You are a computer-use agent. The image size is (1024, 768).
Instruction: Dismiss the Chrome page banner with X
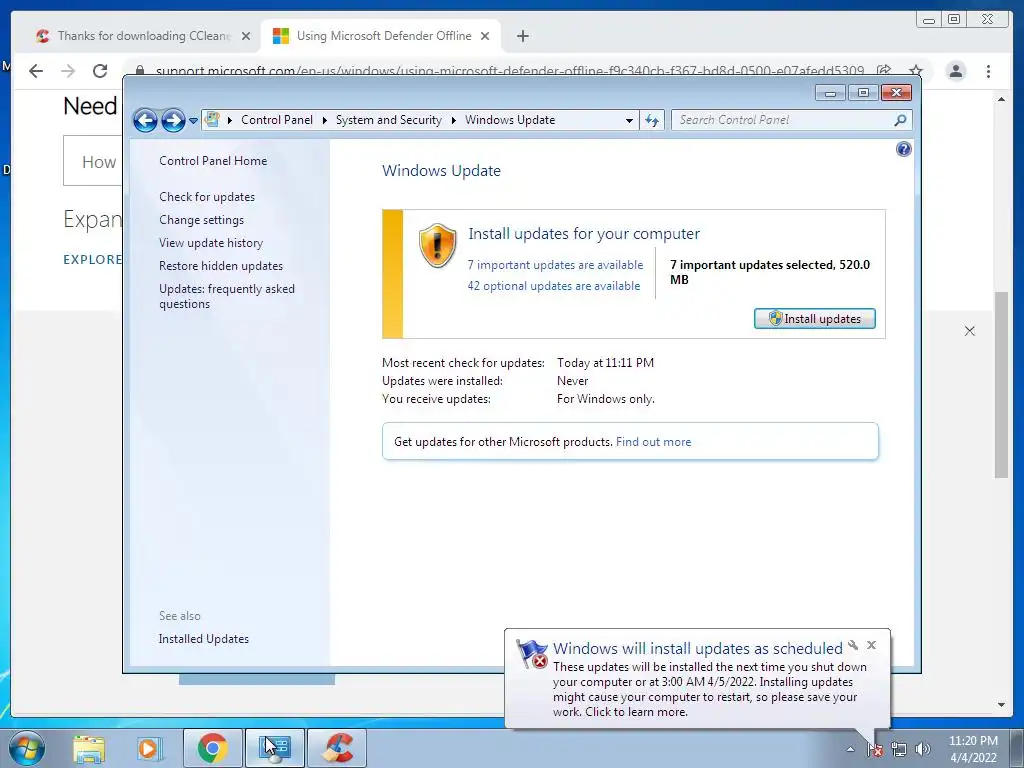click(x=970, y=331)
